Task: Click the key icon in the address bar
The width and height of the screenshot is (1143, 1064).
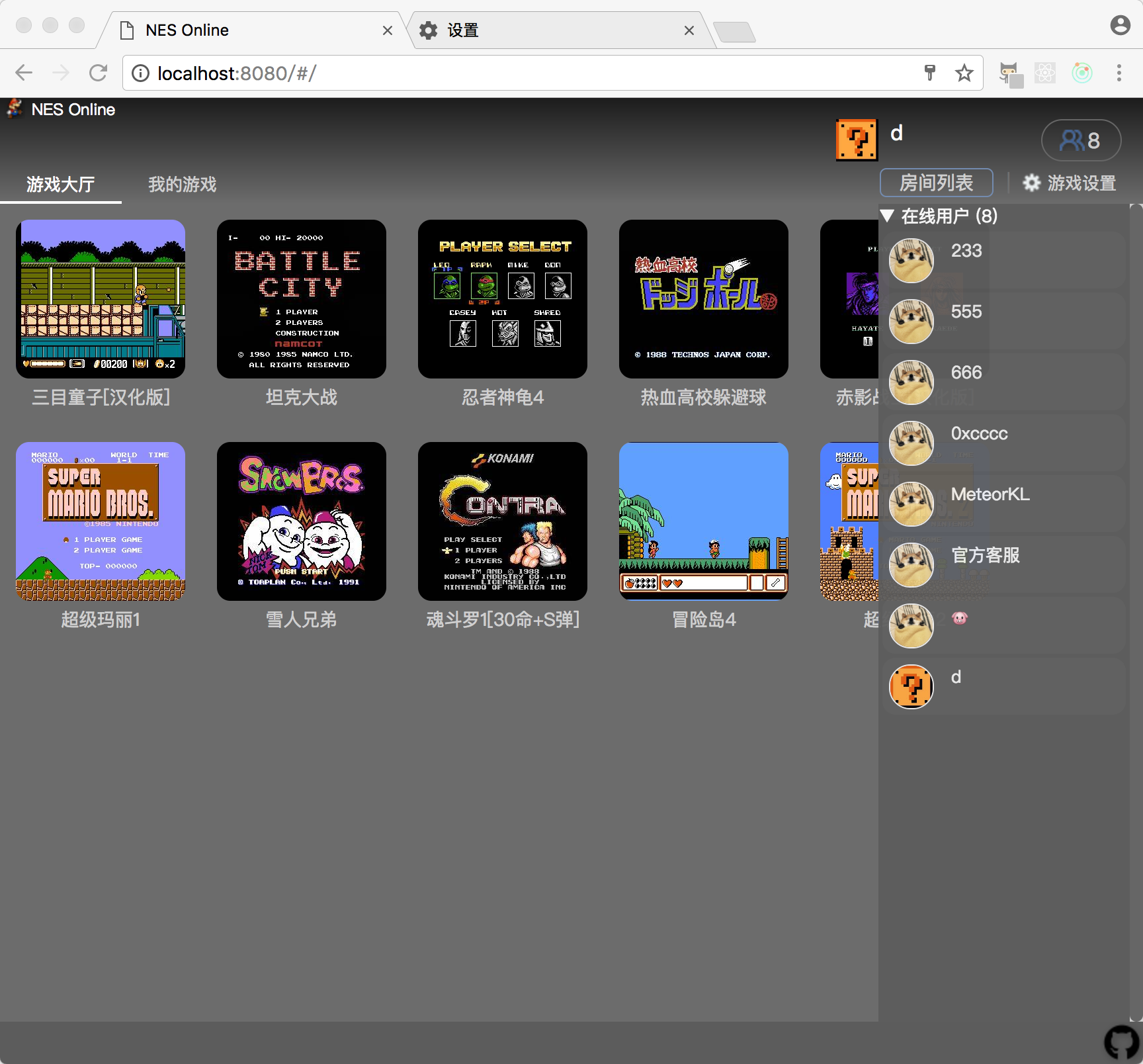Action: [x=929, y=73]
